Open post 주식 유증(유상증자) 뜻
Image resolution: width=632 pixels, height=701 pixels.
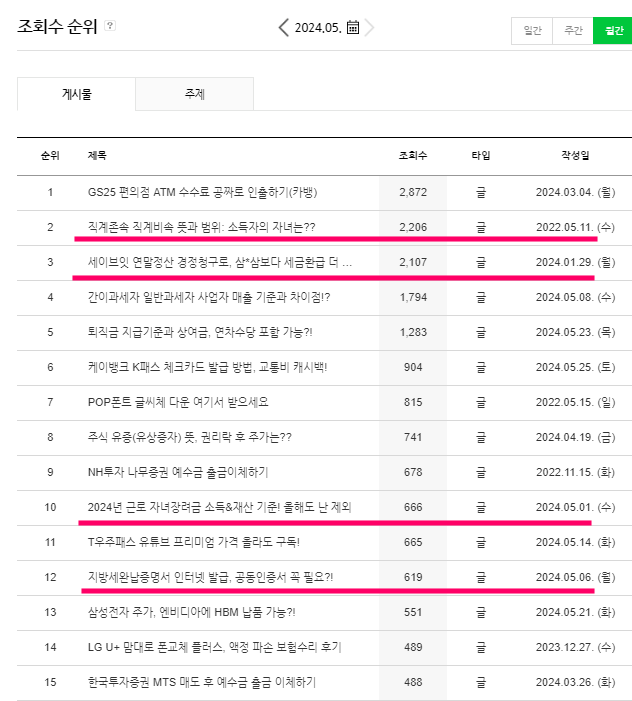click(190, 437)
